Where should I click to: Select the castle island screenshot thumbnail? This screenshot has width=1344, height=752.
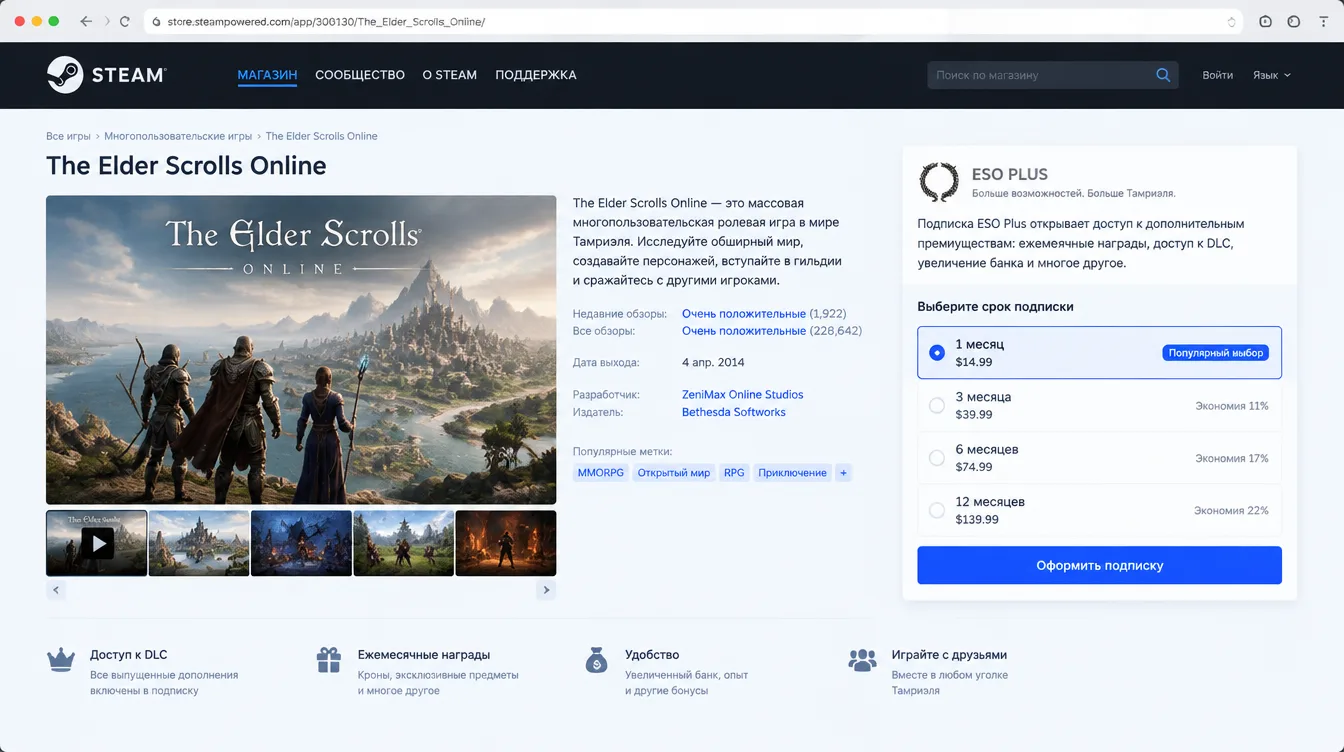pos(199,543)
